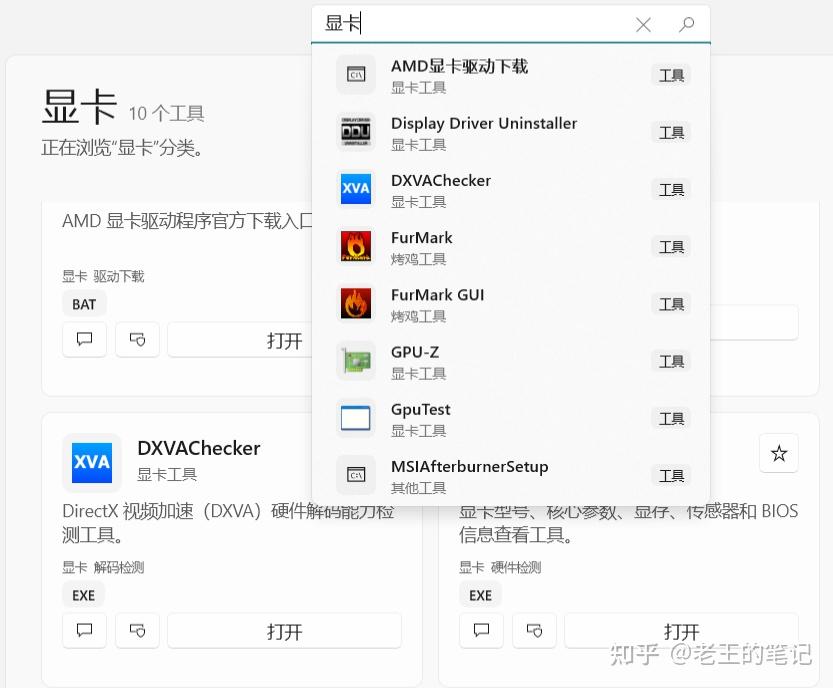833x688 pixels.
Task: Choose the GpuTest search result title
Action: (421, 410)
